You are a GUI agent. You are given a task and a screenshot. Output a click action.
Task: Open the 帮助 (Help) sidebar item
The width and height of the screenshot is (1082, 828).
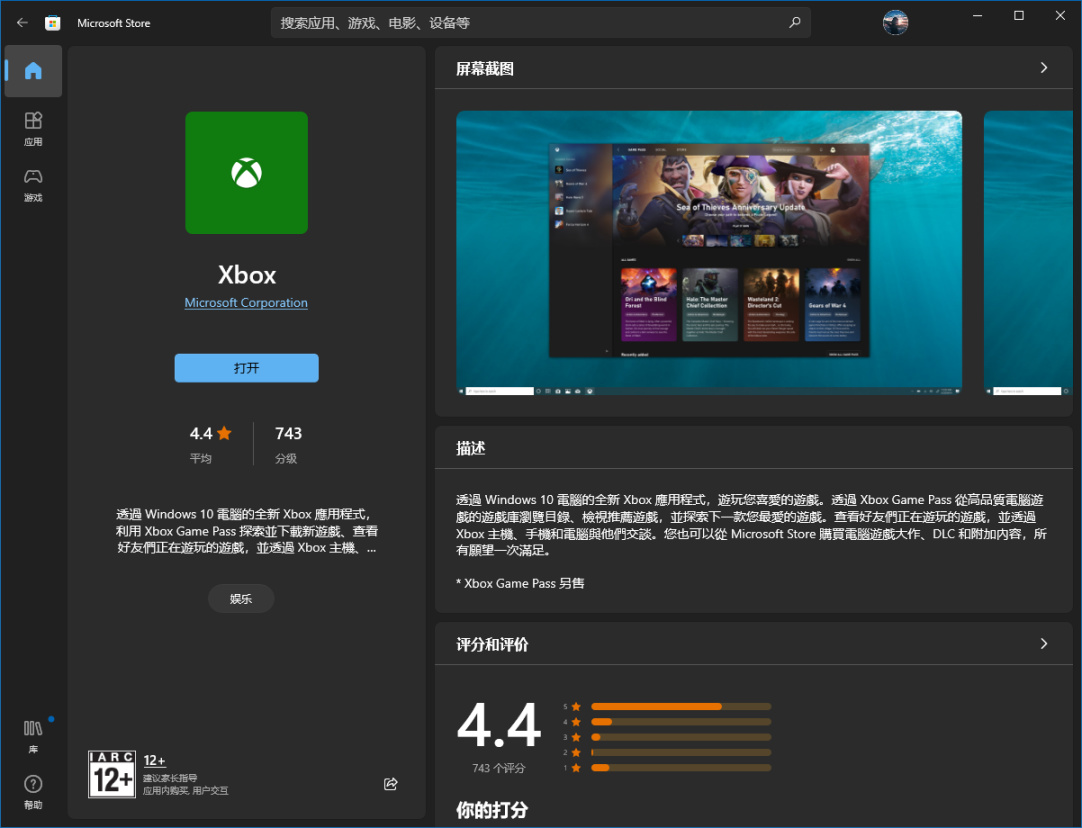tap(33, 792)
